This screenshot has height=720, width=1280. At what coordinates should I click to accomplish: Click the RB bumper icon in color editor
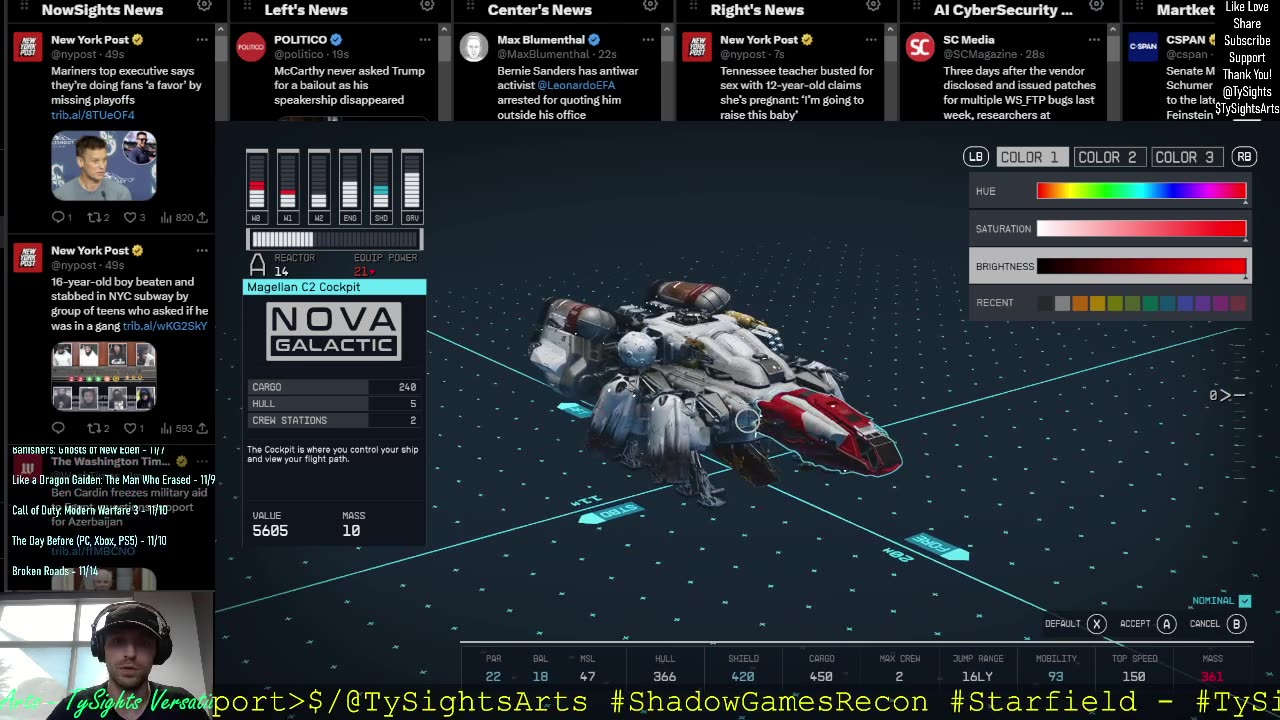[1244, 157]
